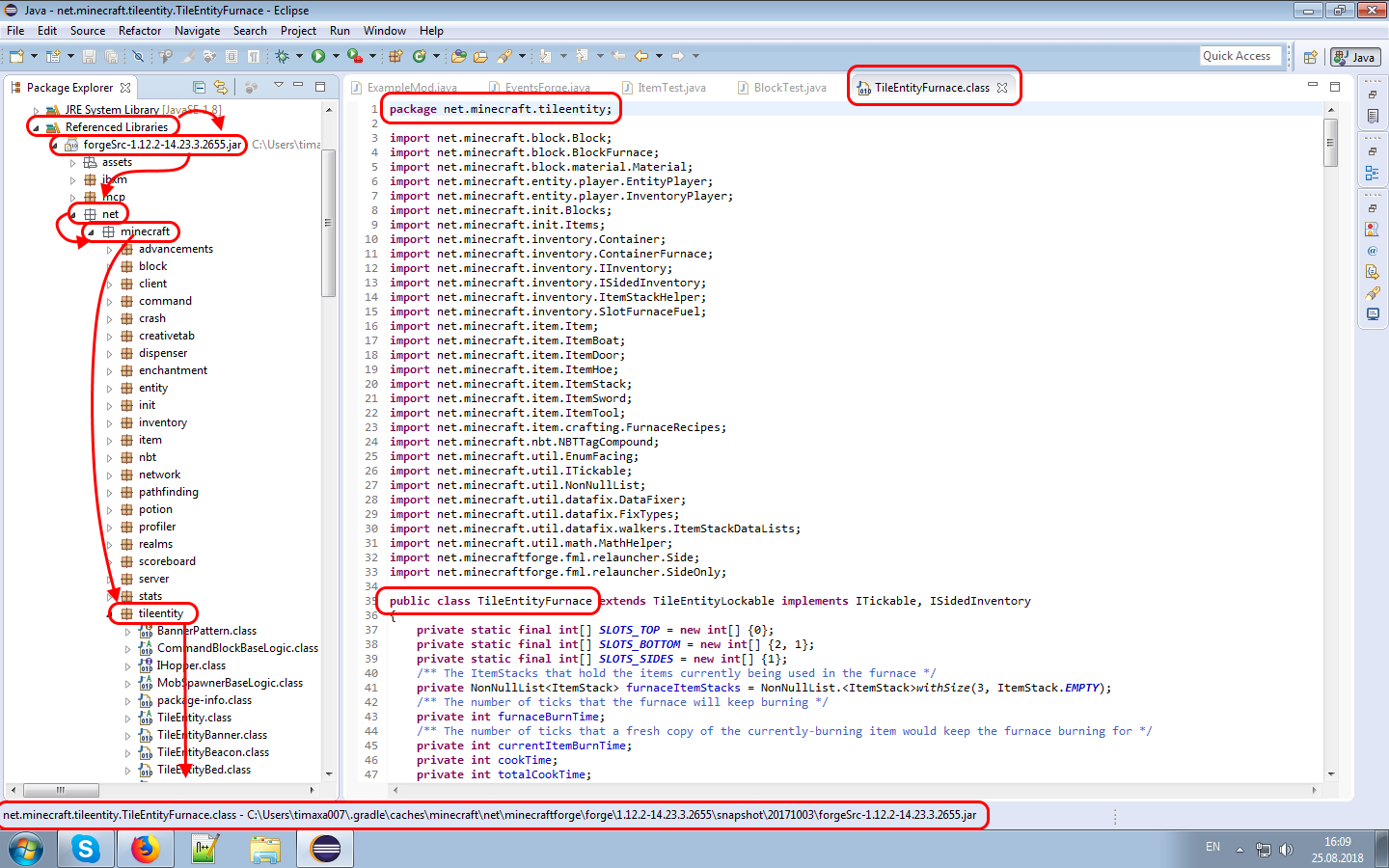Open the Console view icon
The height and width of the screenshot is (868, 1389).
coord(1372,314)
